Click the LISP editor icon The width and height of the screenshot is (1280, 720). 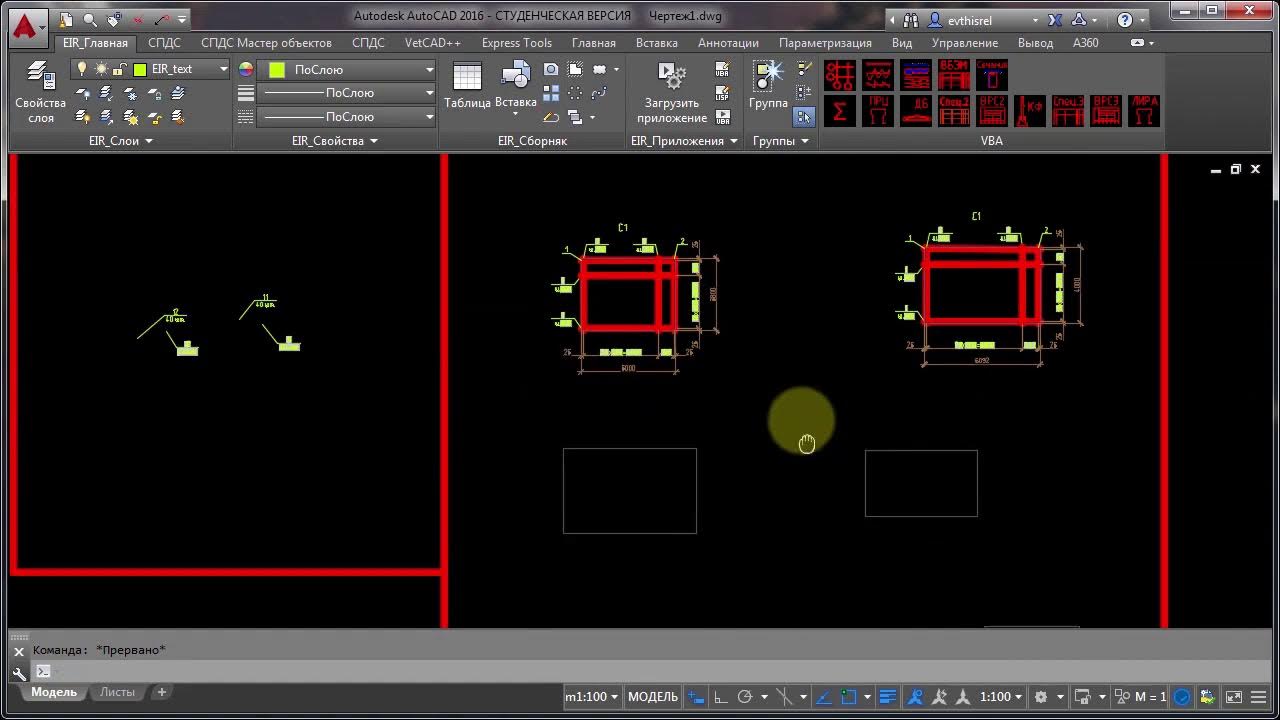(723, 93)
